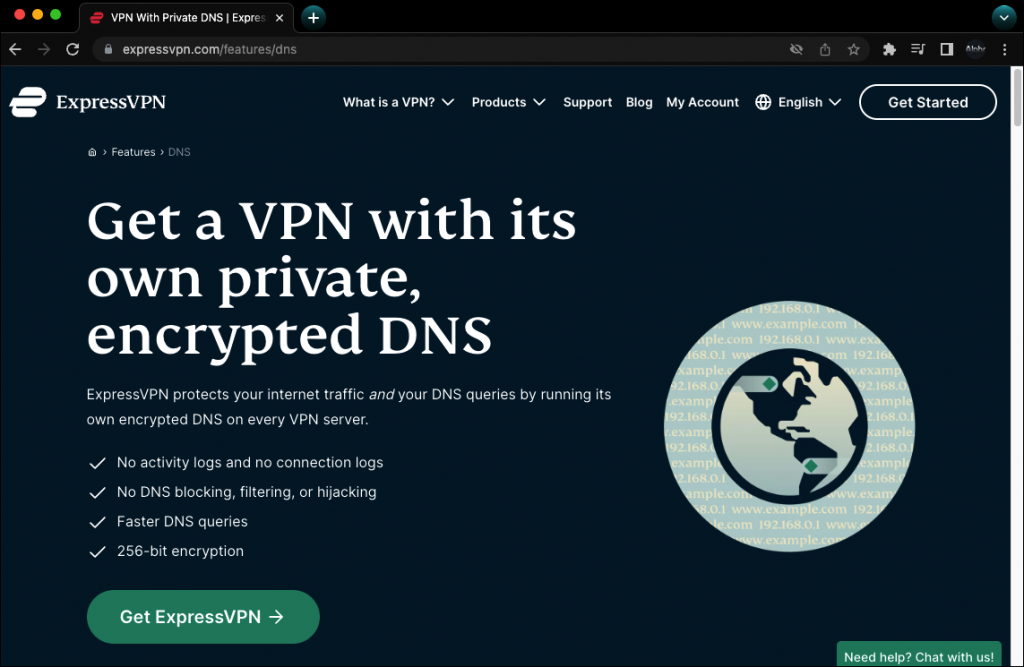Click the crossed-out eye icon in the address bar
1024x667 pixels.
click(796, 49)
